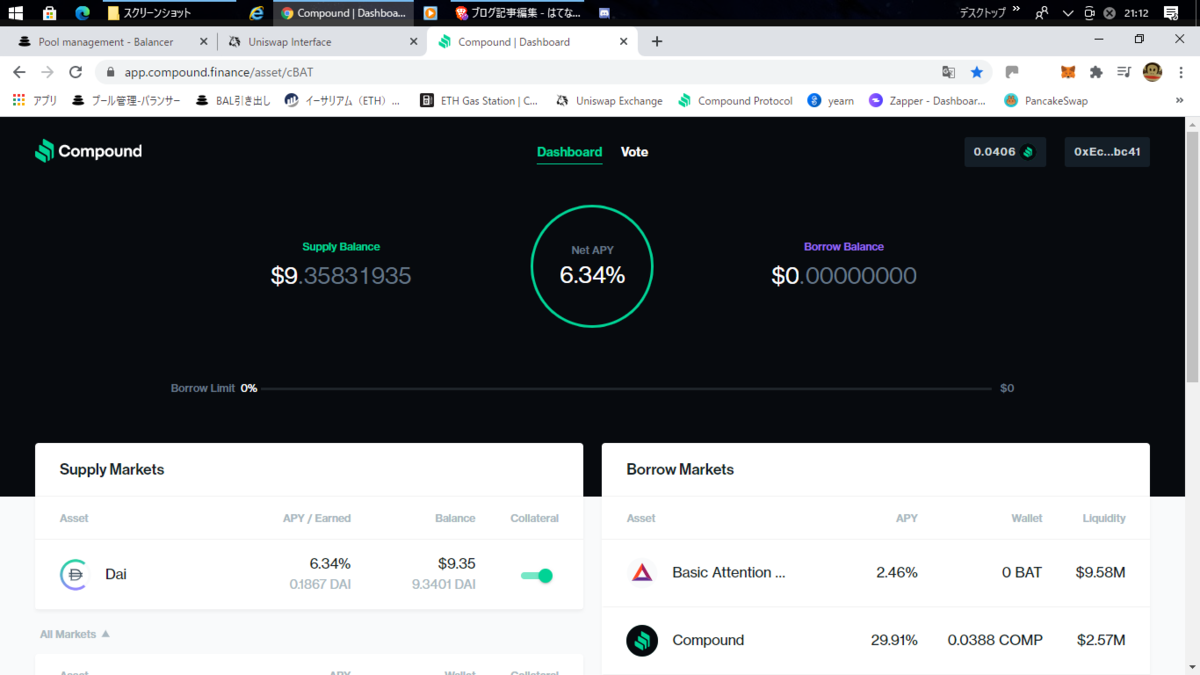
Task: Close the Uniswap Interface tab
Action: pyautogui.click(x=414, y=42)
